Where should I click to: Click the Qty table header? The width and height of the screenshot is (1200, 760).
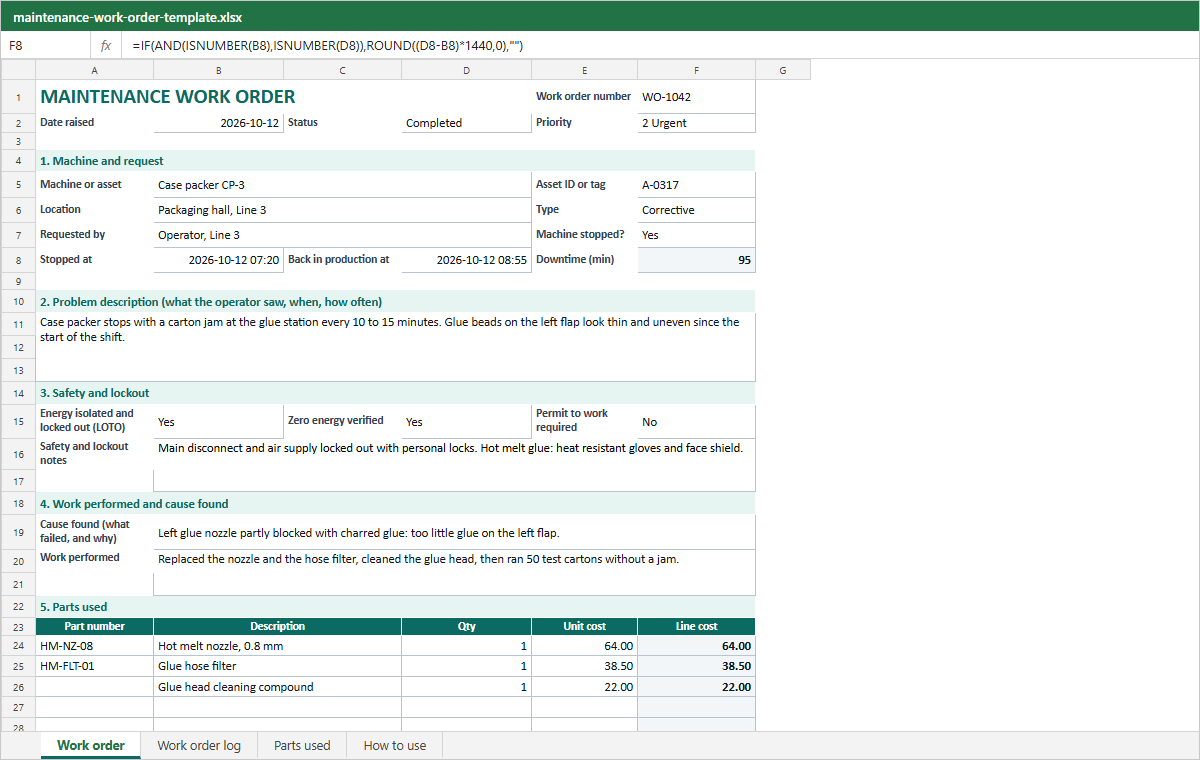(467, 626)
